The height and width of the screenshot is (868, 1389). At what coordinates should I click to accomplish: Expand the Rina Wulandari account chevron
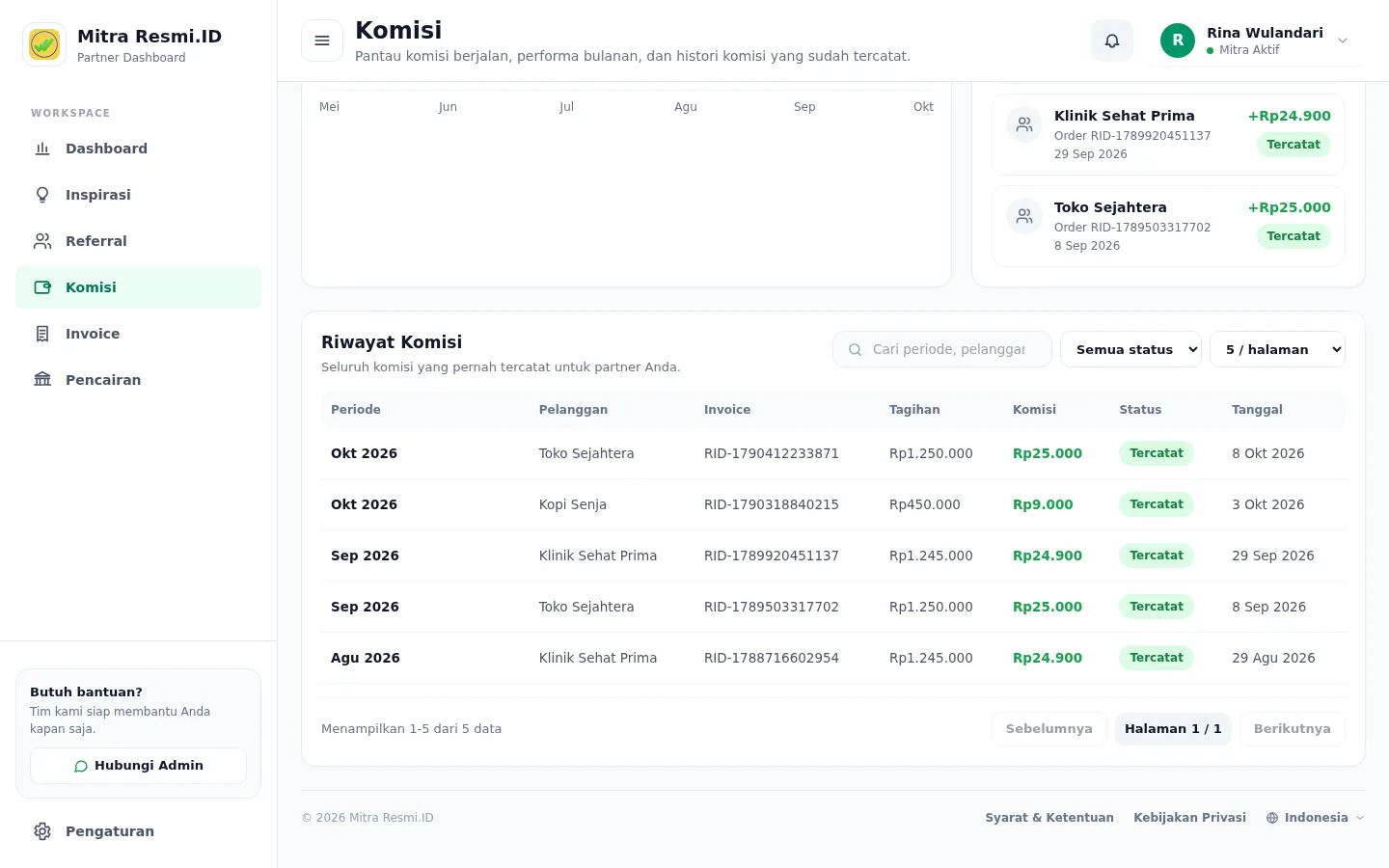[x=1343, y=41]
